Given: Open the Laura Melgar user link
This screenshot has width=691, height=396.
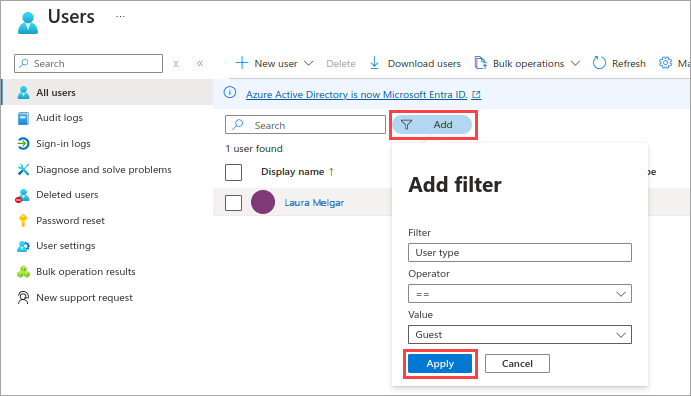Looking at the screenshot, I should 314,203.
